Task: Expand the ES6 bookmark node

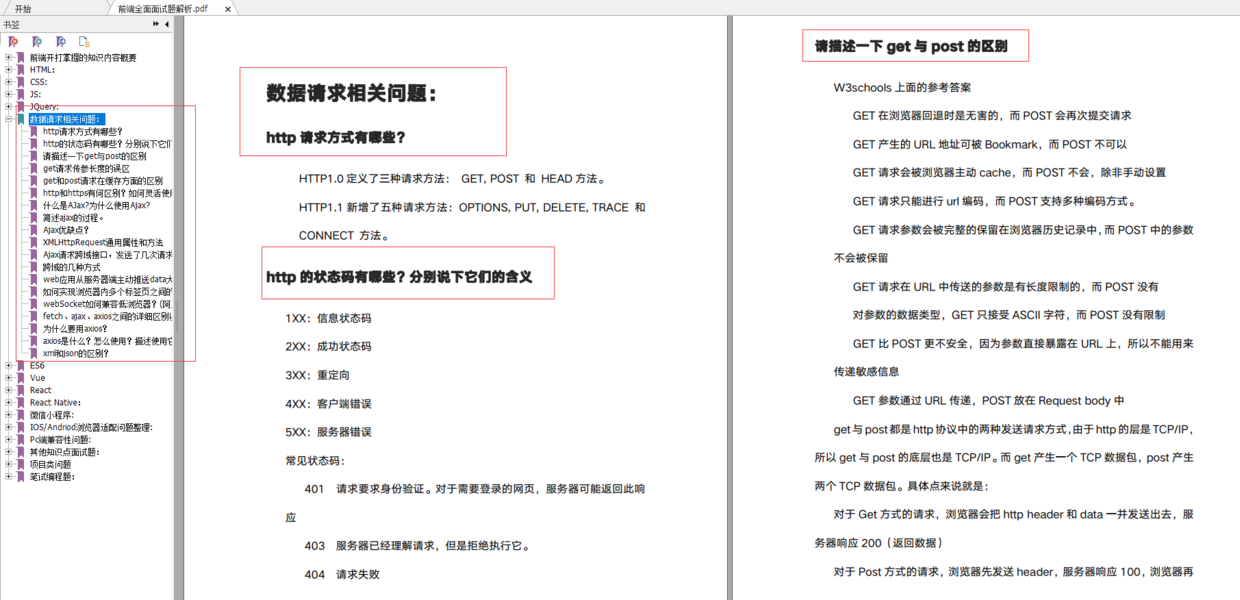Action: point(8,366)
